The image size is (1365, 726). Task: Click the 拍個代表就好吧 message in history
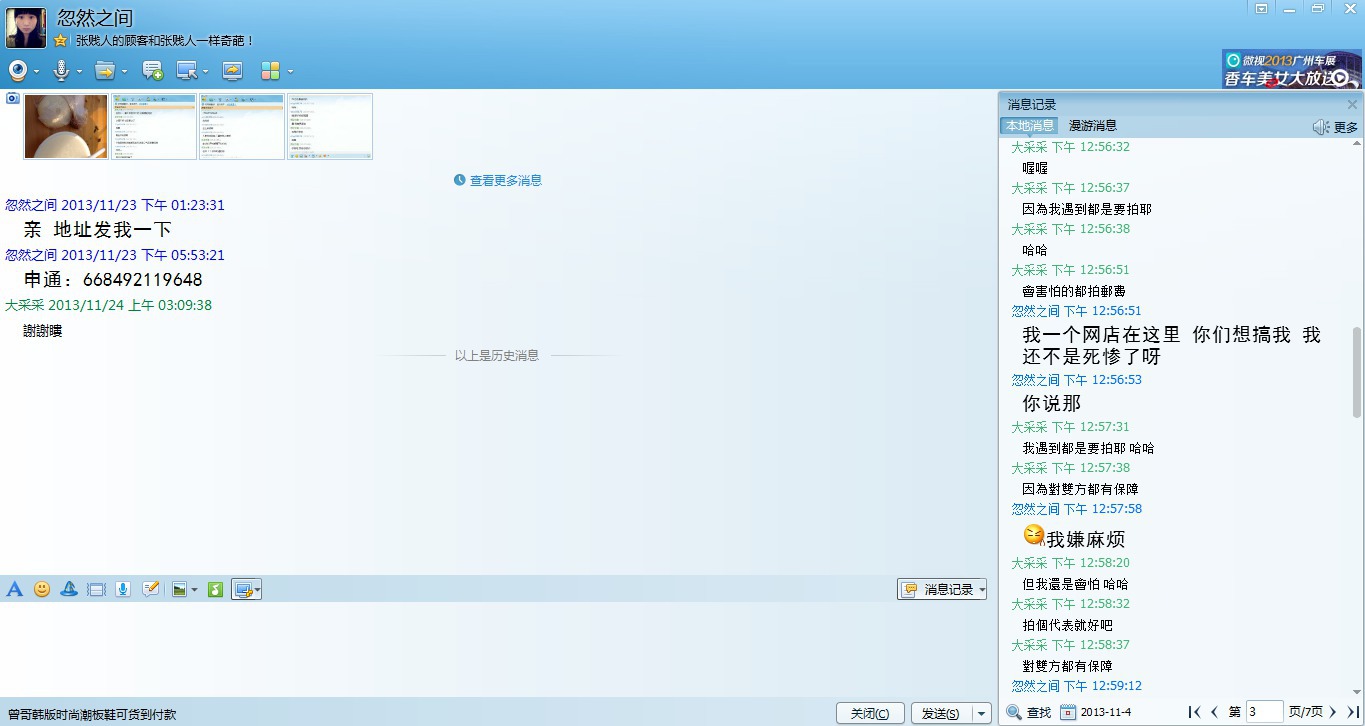[x=1067, y=625]
